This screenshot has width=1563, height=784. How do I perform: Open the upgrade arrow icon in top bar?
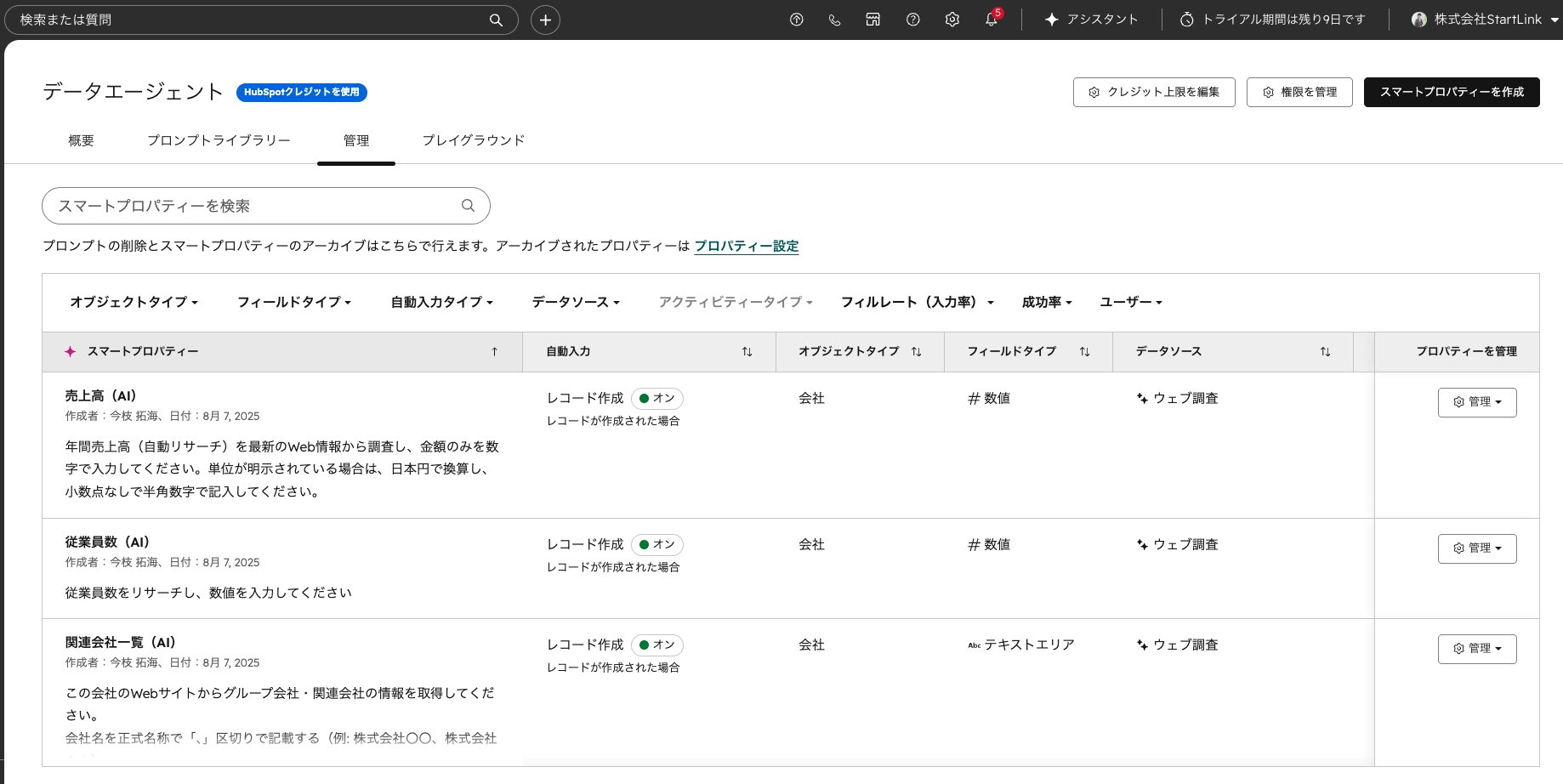pos(796,20)
